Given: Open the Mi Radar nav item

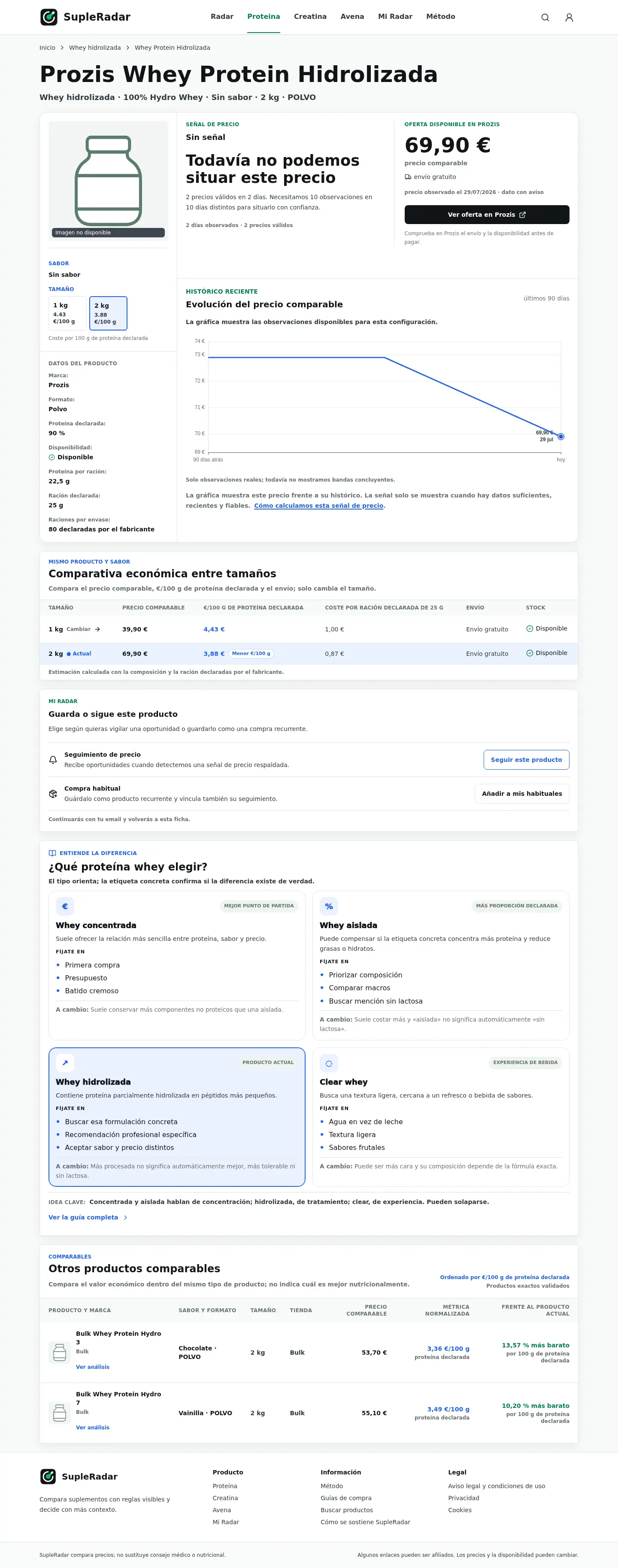Looking at the screenshot, I should tap(395, 16).
